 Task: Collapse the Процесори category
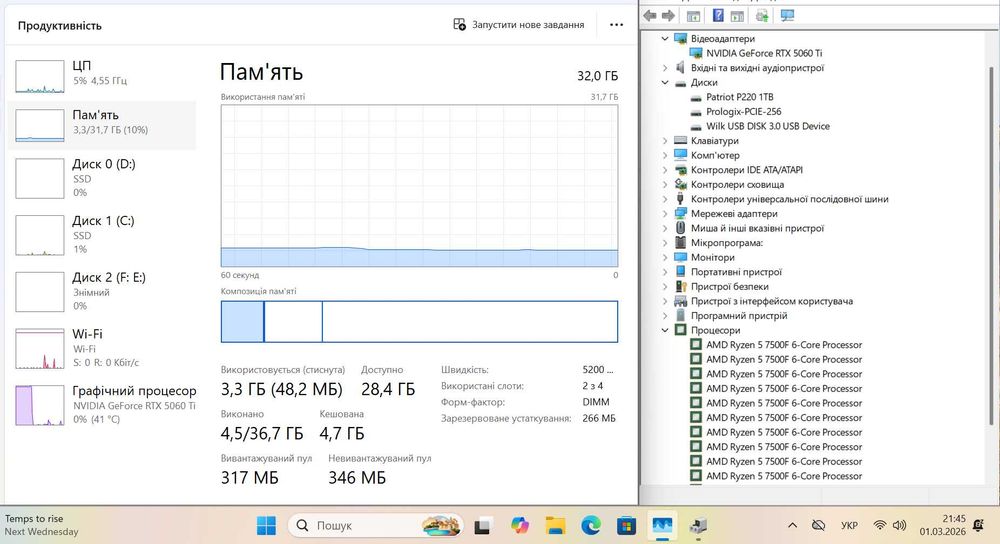(x=665, y=330)
